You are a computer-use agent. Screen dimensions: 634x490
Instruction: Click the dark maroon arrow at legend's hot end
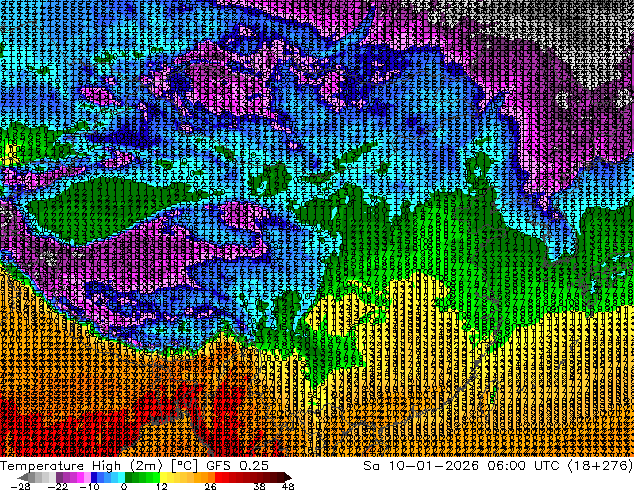pyautogui.click(x=287, y=477)
